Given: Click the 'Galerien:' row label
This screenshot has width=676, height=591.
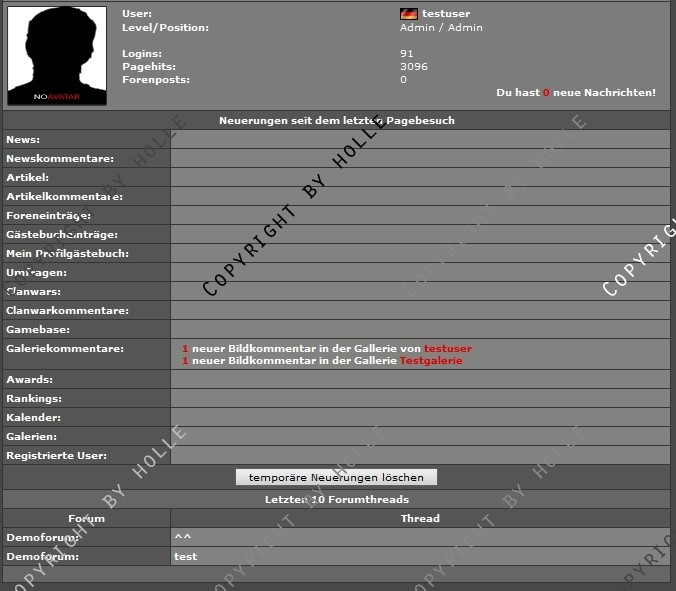Looking at the screenshot, I should click(31, 436).
